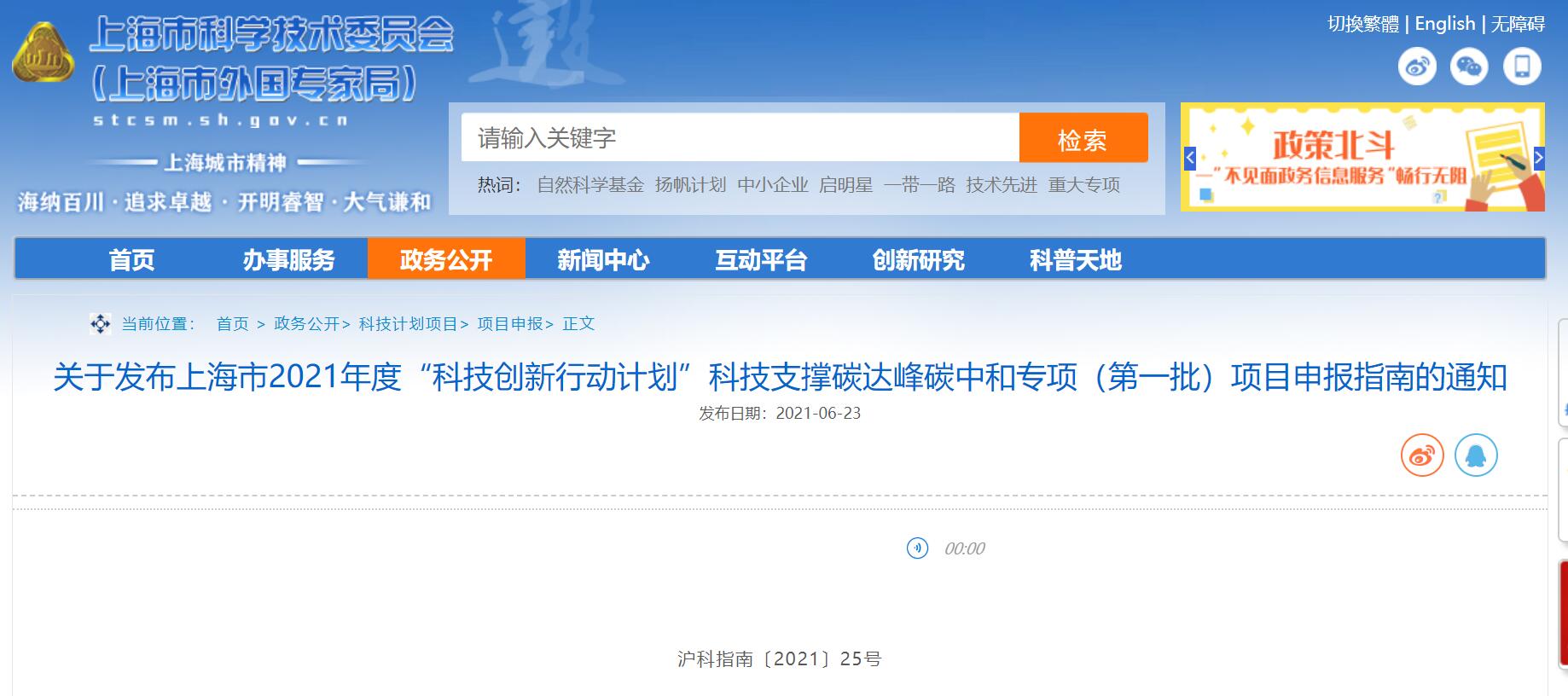Share article via orange Weibo share icon
The image size is (1568, 696).
click(x=1421, y=455)
